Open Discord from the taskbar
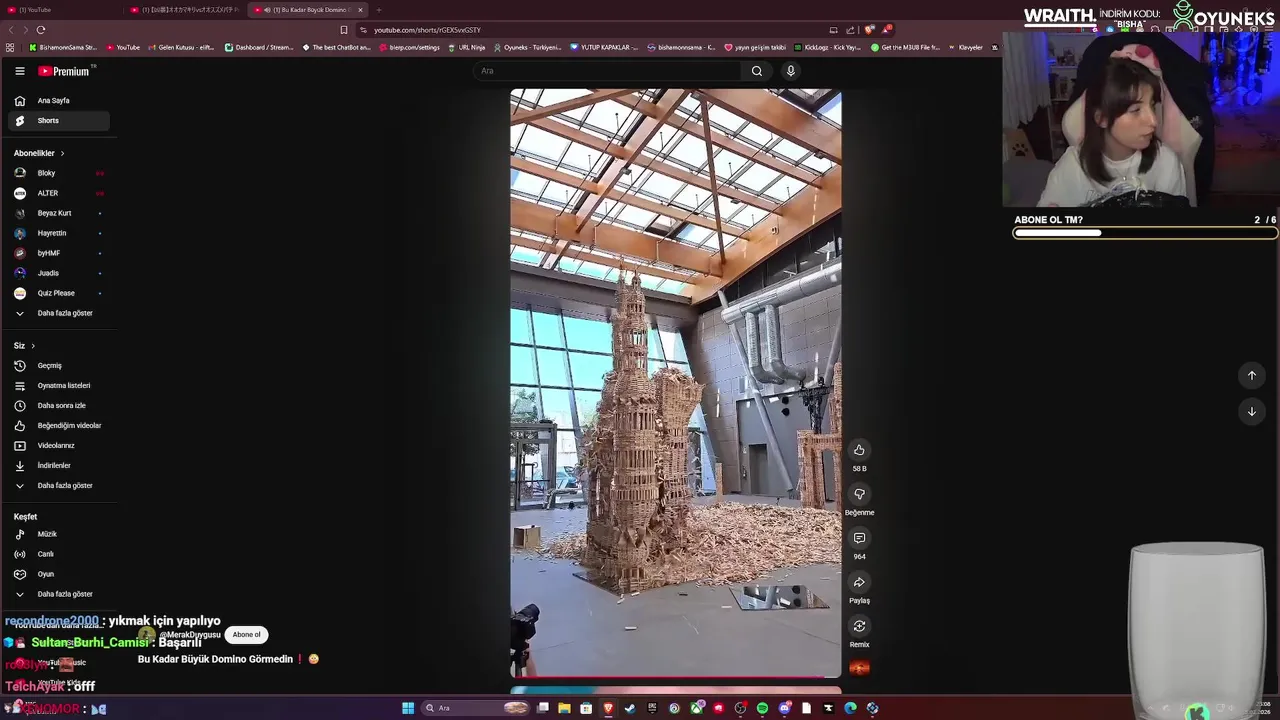The height and width of the screenshot is (720, 1280). coord(784,708)
